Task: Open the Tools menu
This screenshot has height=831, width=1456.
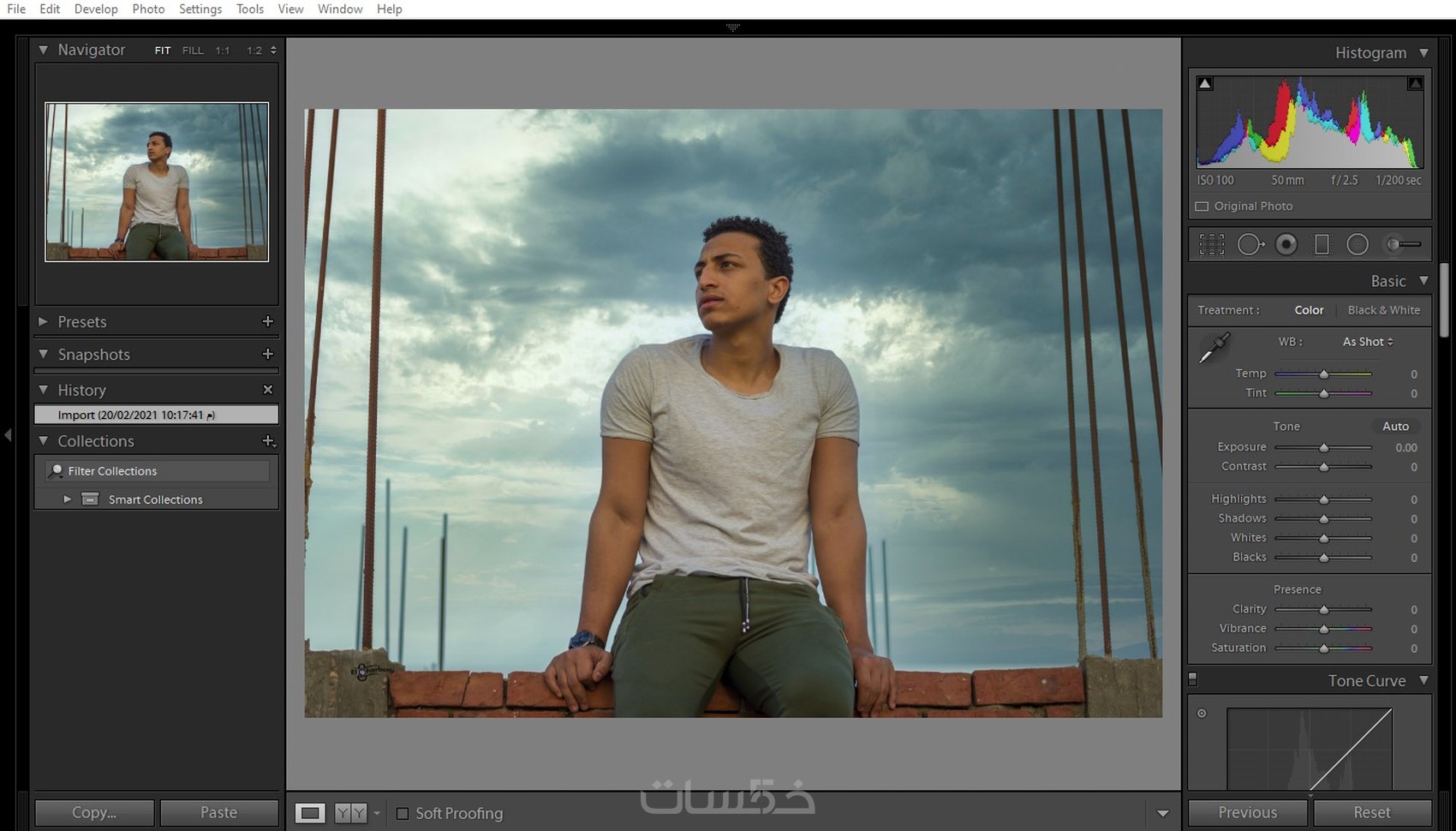Action: tap(250, 9)
